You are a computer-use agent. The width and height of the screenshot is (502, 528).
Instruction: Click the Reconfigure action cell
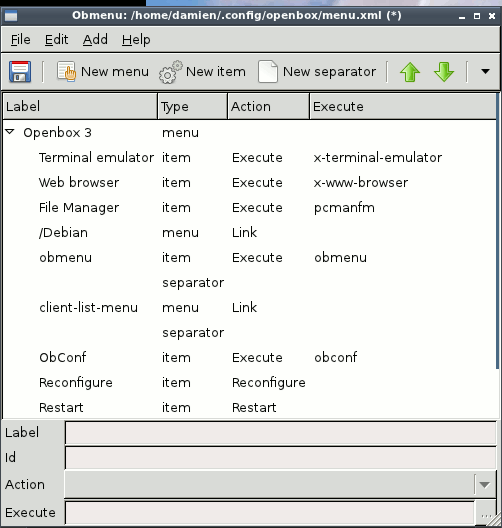point(269,383)
